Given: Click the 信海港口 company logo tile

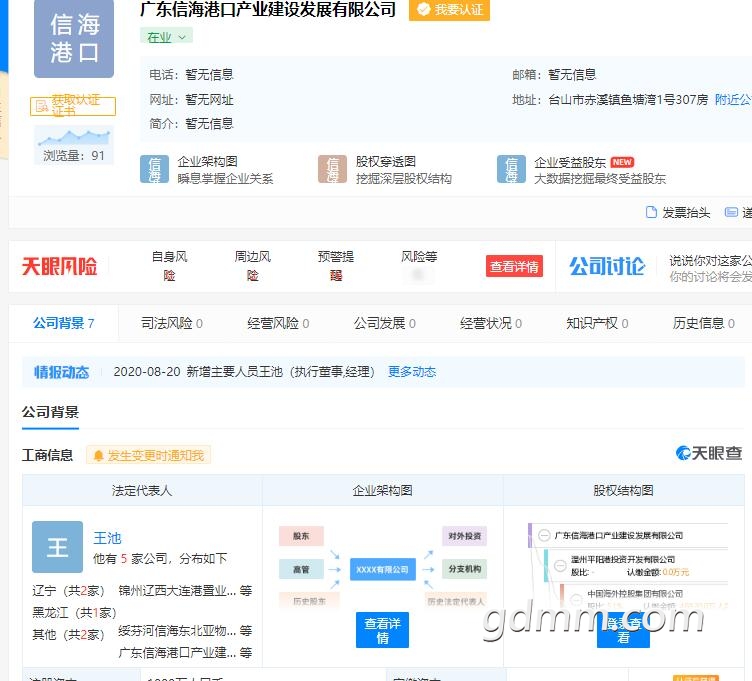Looking at the screenshot, I should pos(74,38).
